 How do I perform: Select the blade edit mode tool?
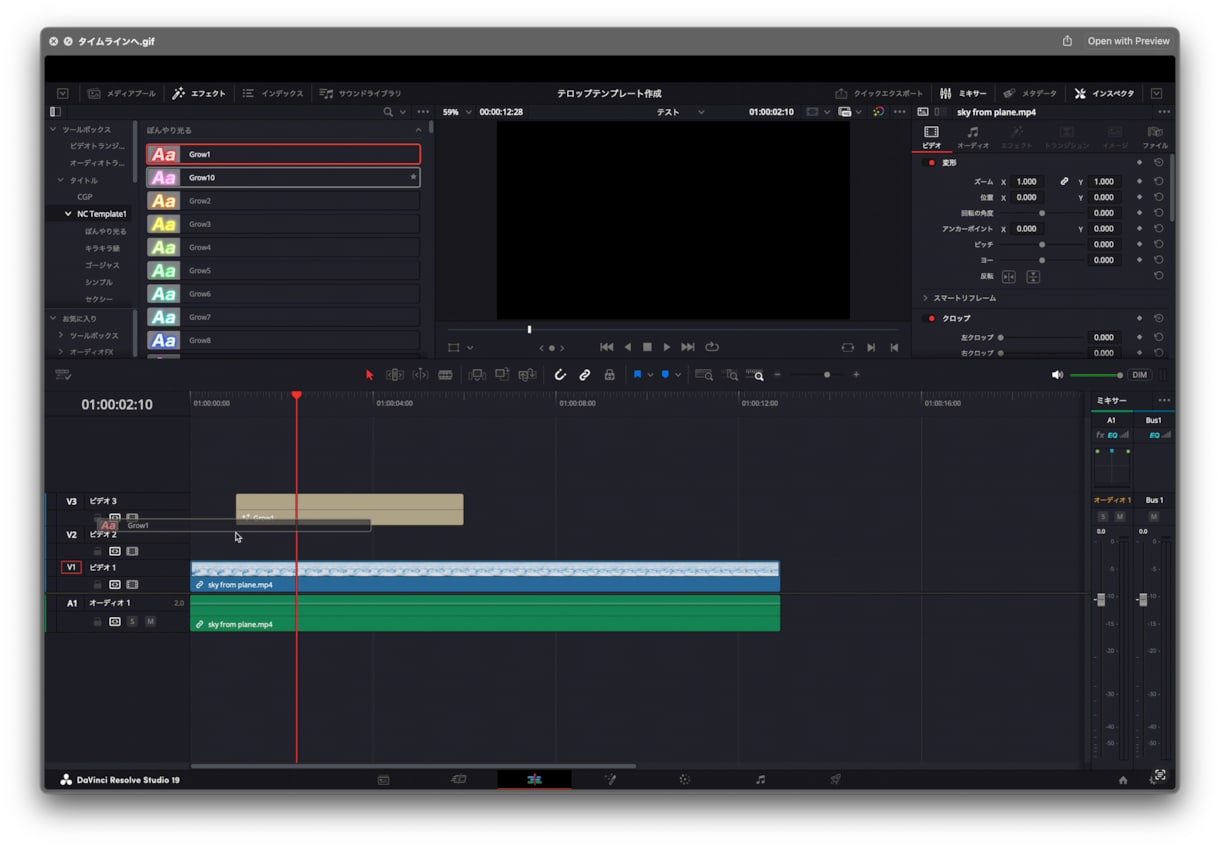pos(445,375)
